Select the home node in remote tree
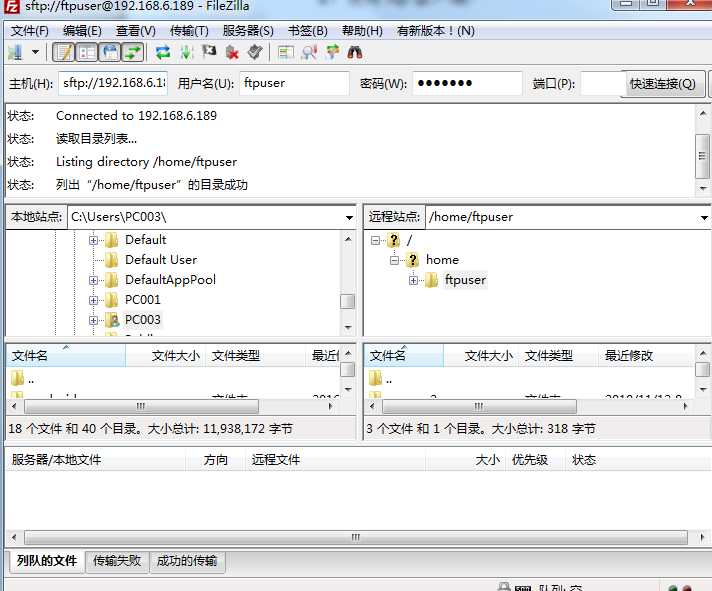The height and width of the screenshot is (591, 712). coord(442,260)
